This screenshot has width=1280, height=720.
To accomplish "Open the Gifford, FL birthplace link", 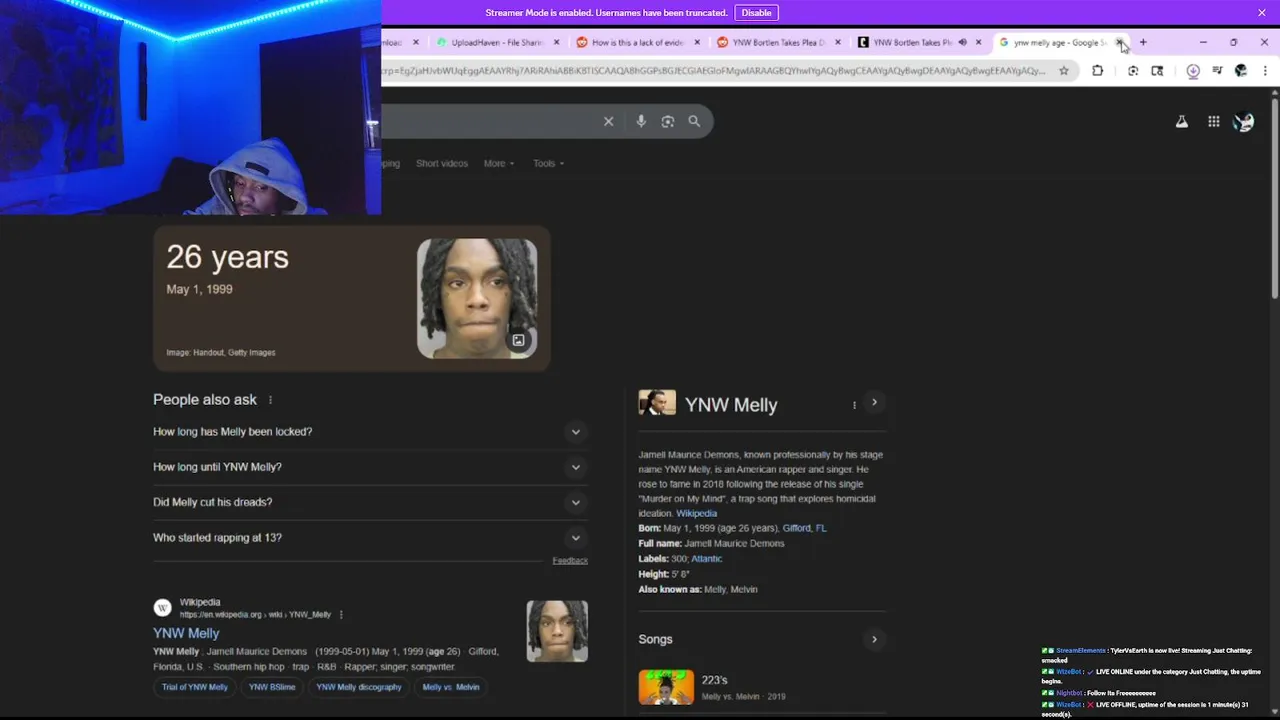I will (804, 528).
